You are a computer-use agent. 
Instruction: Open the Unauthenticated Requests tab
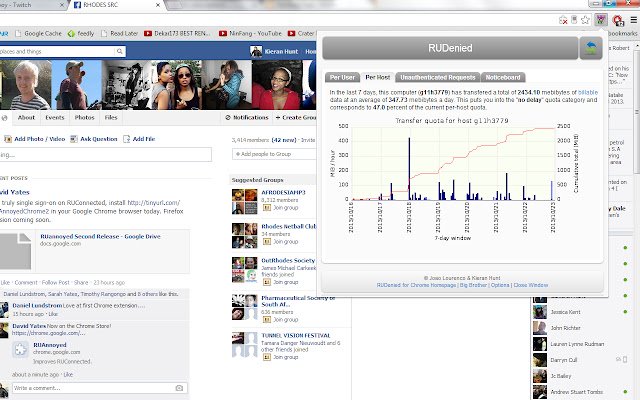(x=438, y=77)
